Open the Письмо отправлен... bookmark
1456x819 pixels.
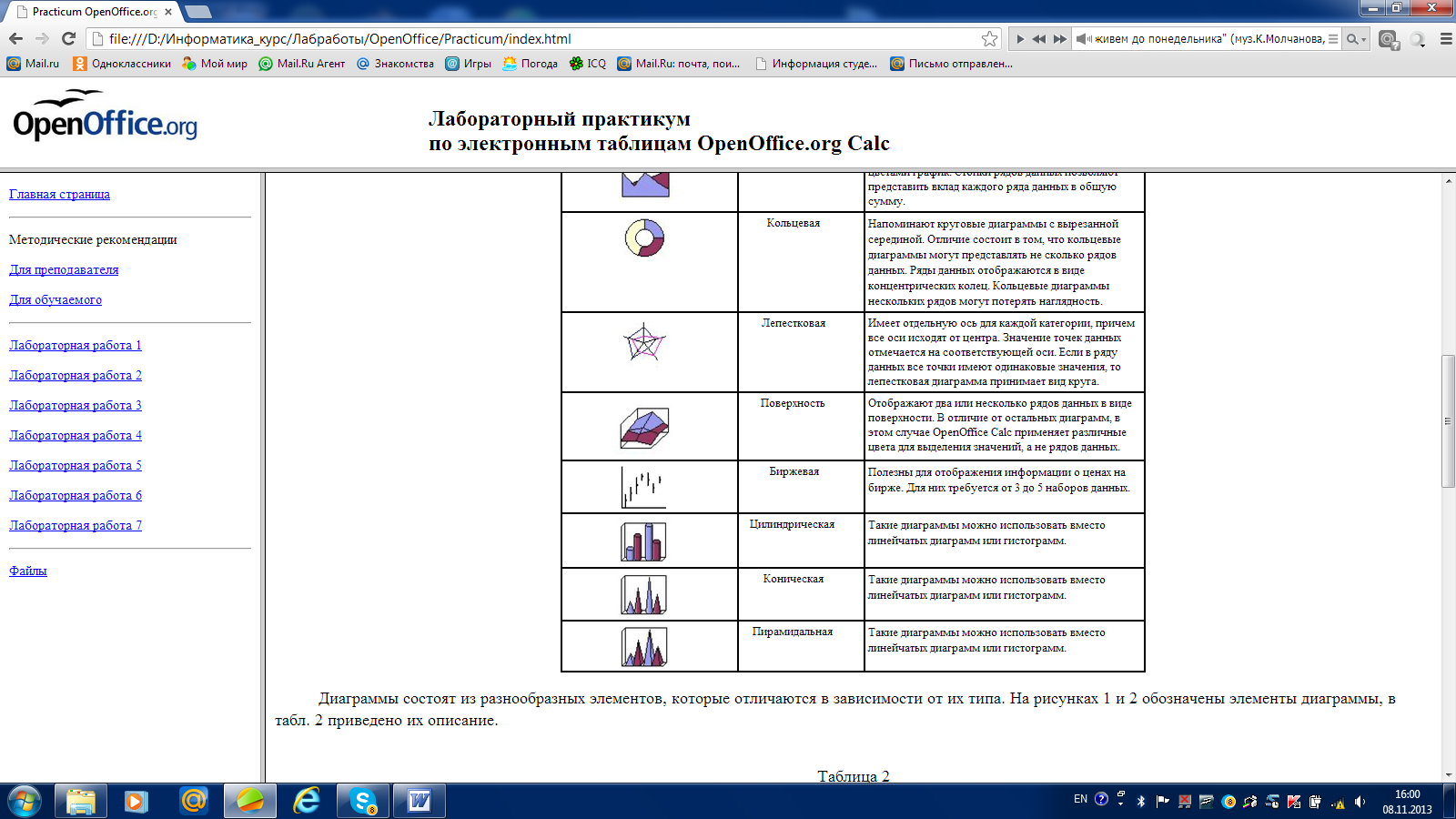pos(952,64)
